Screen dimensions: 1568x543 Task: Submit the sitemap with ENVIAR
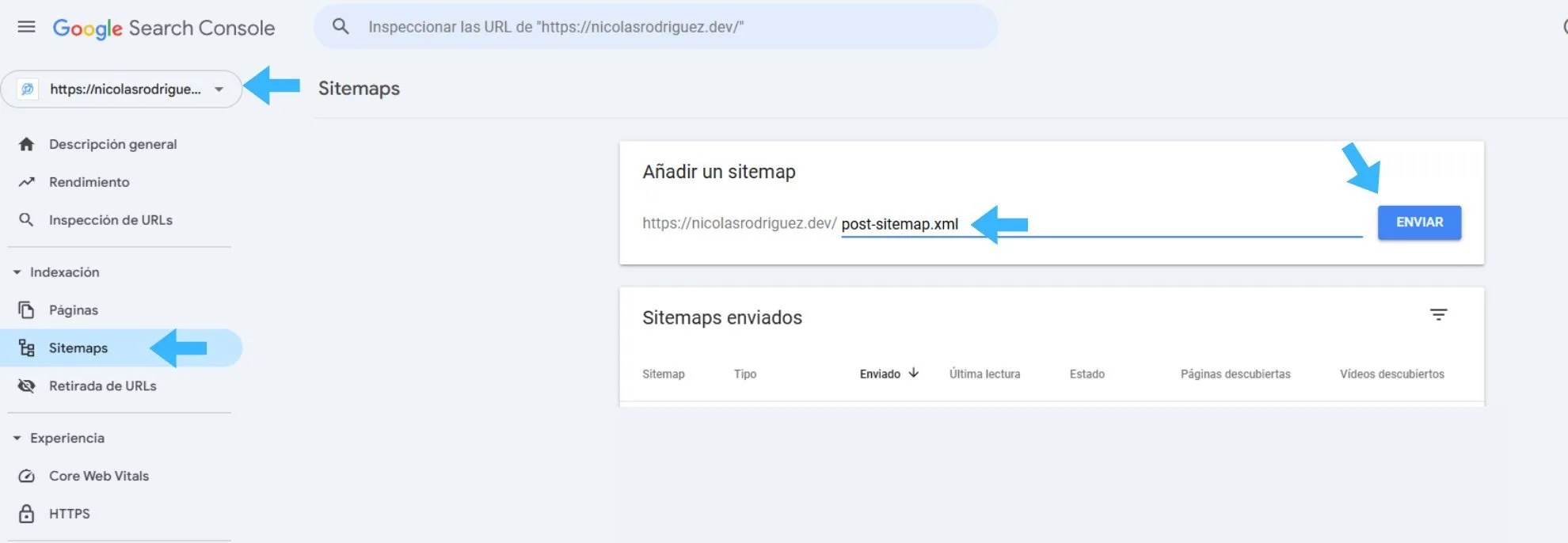[x=1419, y=222]
